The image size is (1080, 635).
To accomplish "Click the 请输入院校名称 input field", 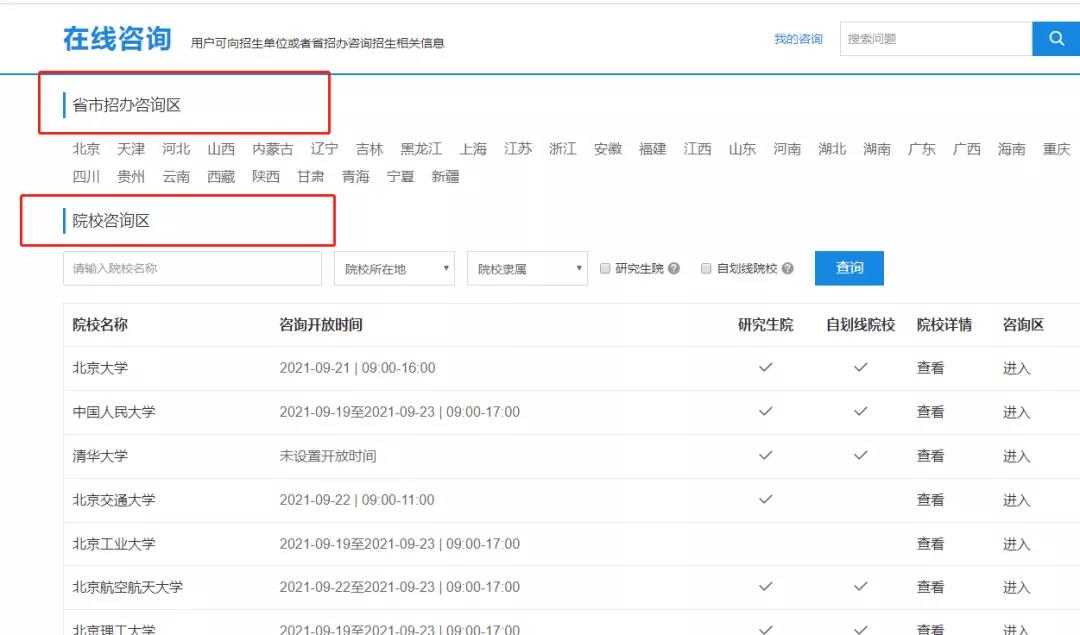I will click(192, 268).
